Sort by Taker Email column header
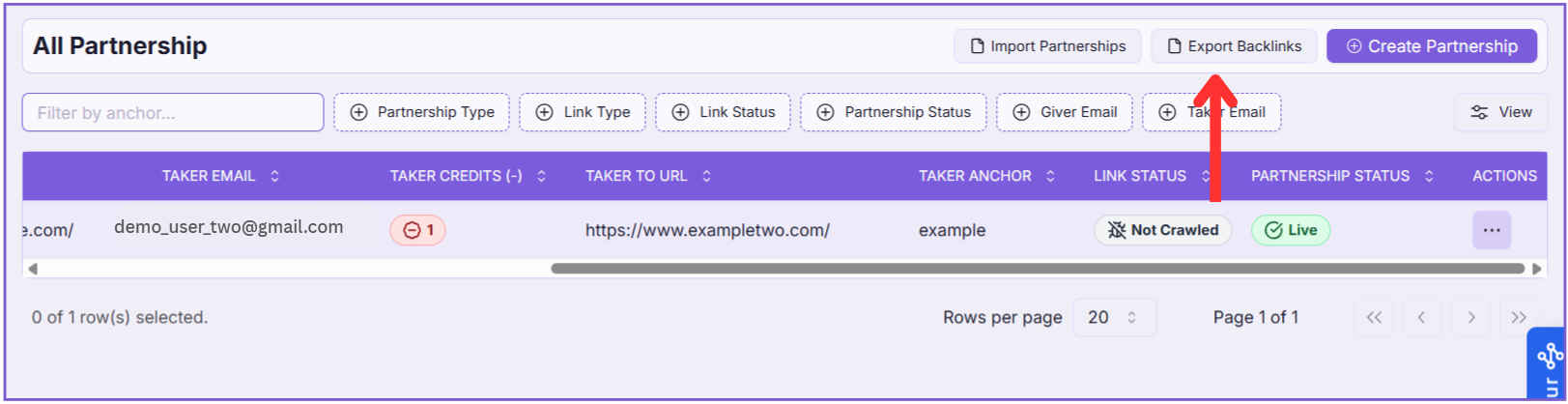The width and height of the screenshot is (1568, 404). pos(220,176)
